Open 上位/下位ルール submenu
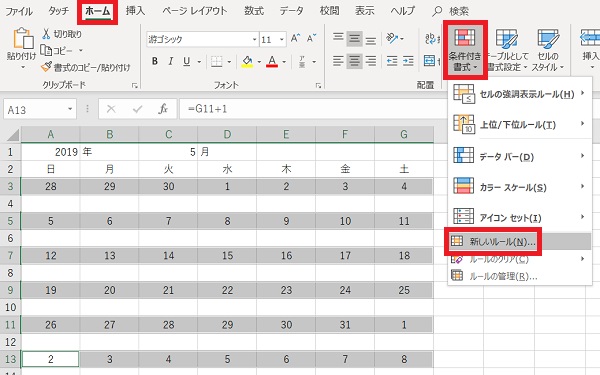 tap(520, 124)
